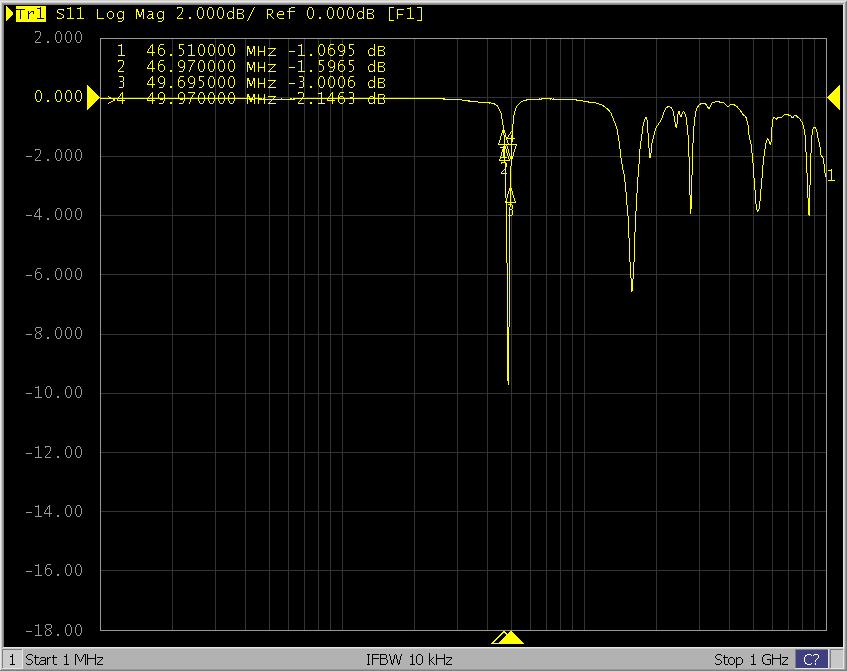The image size is (847, 671).
Task: Select marker 1 row in marker list
Action: 250,50
